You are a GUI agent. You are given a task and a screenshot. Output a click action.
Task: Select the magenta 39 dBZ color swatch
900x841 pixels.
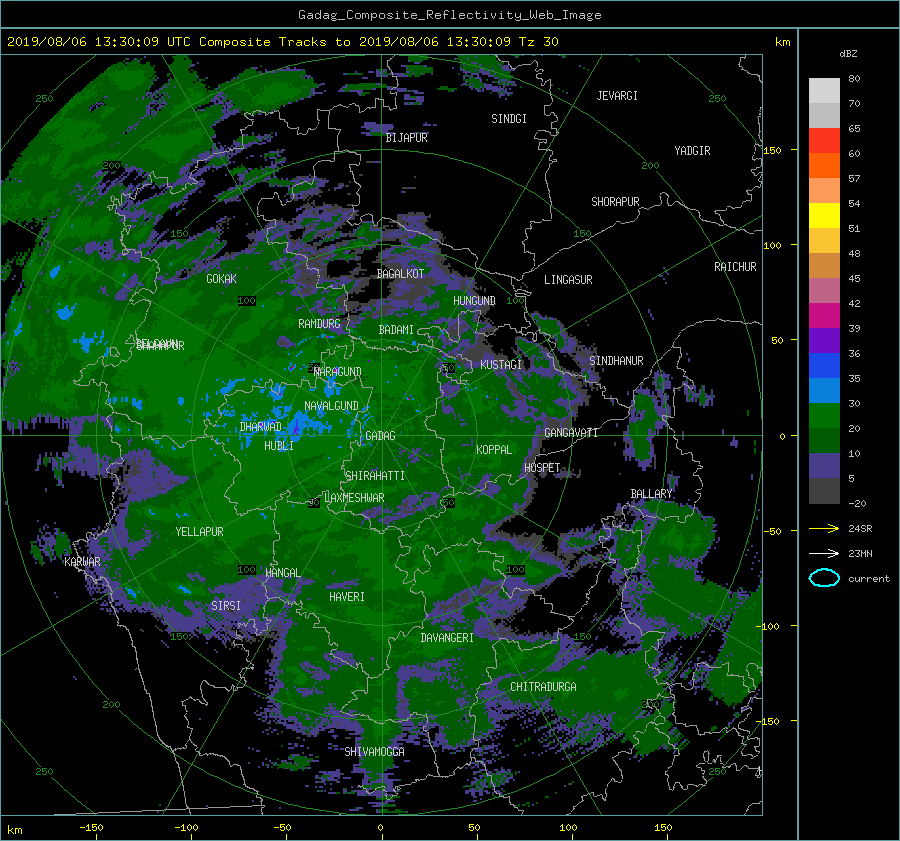click(824, 316)
